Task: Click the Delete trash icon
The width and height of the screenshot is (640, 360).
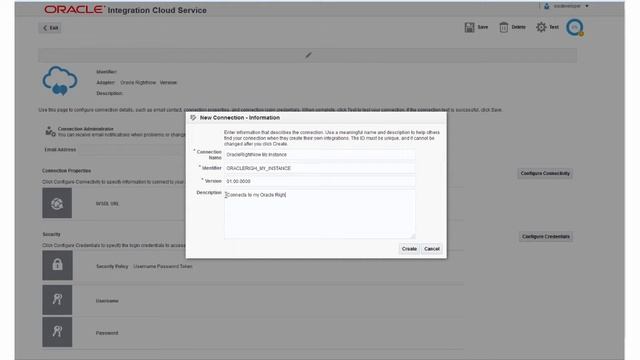Action: pyautogui.click(x=504, y=27)
